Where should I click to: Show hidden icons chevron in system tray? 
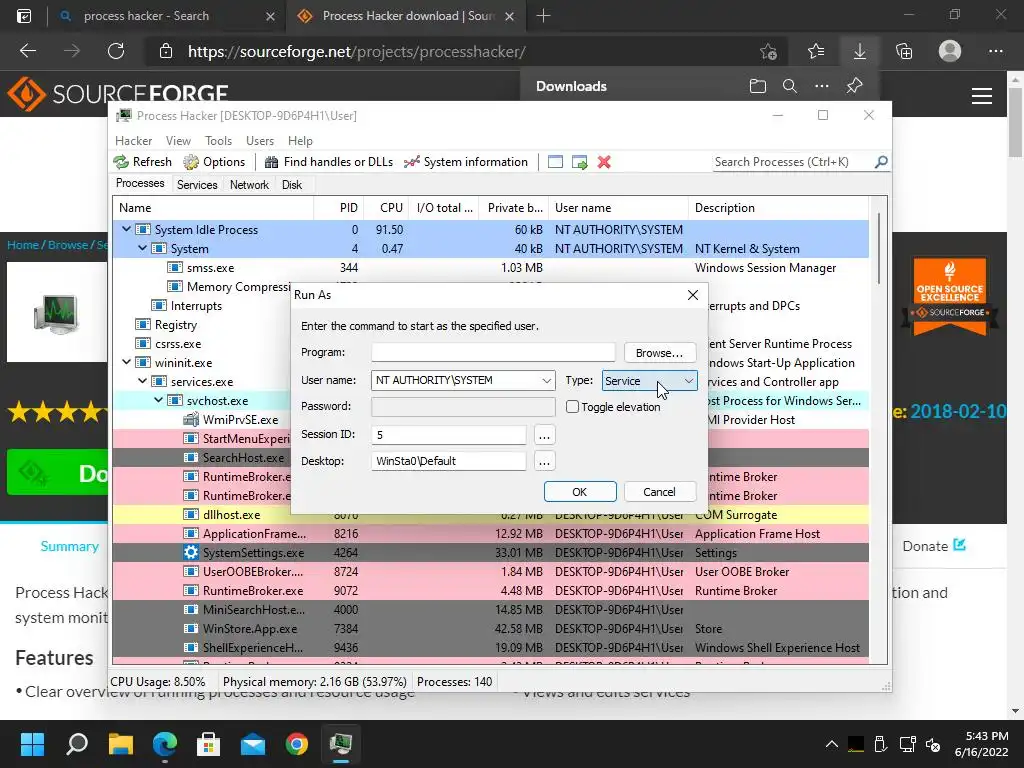pyautogui.click(x=831, y=744)
